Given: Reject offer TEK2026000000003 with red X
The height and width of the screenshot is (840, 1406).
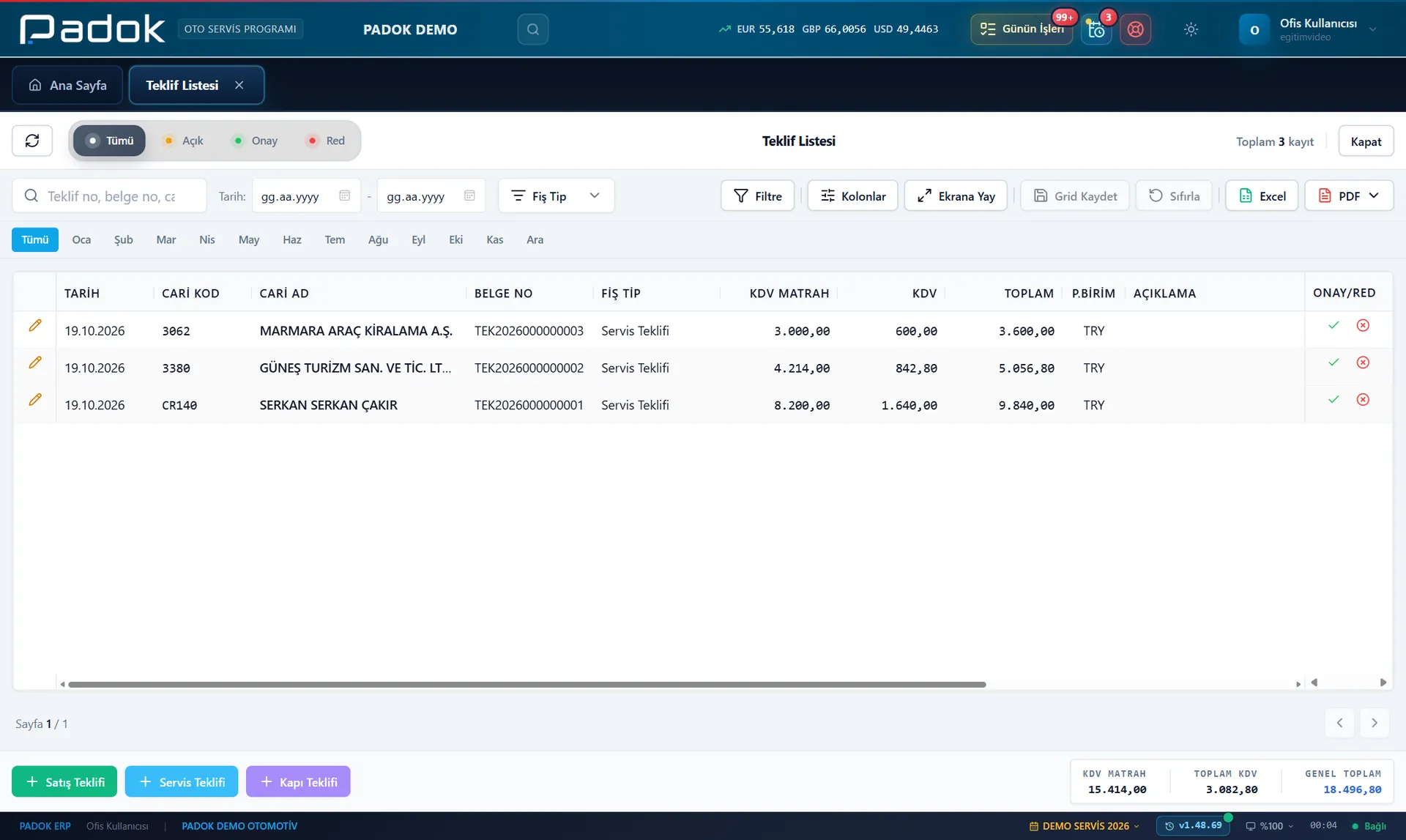Looking at the screenshot, I should click(1363, 325).
